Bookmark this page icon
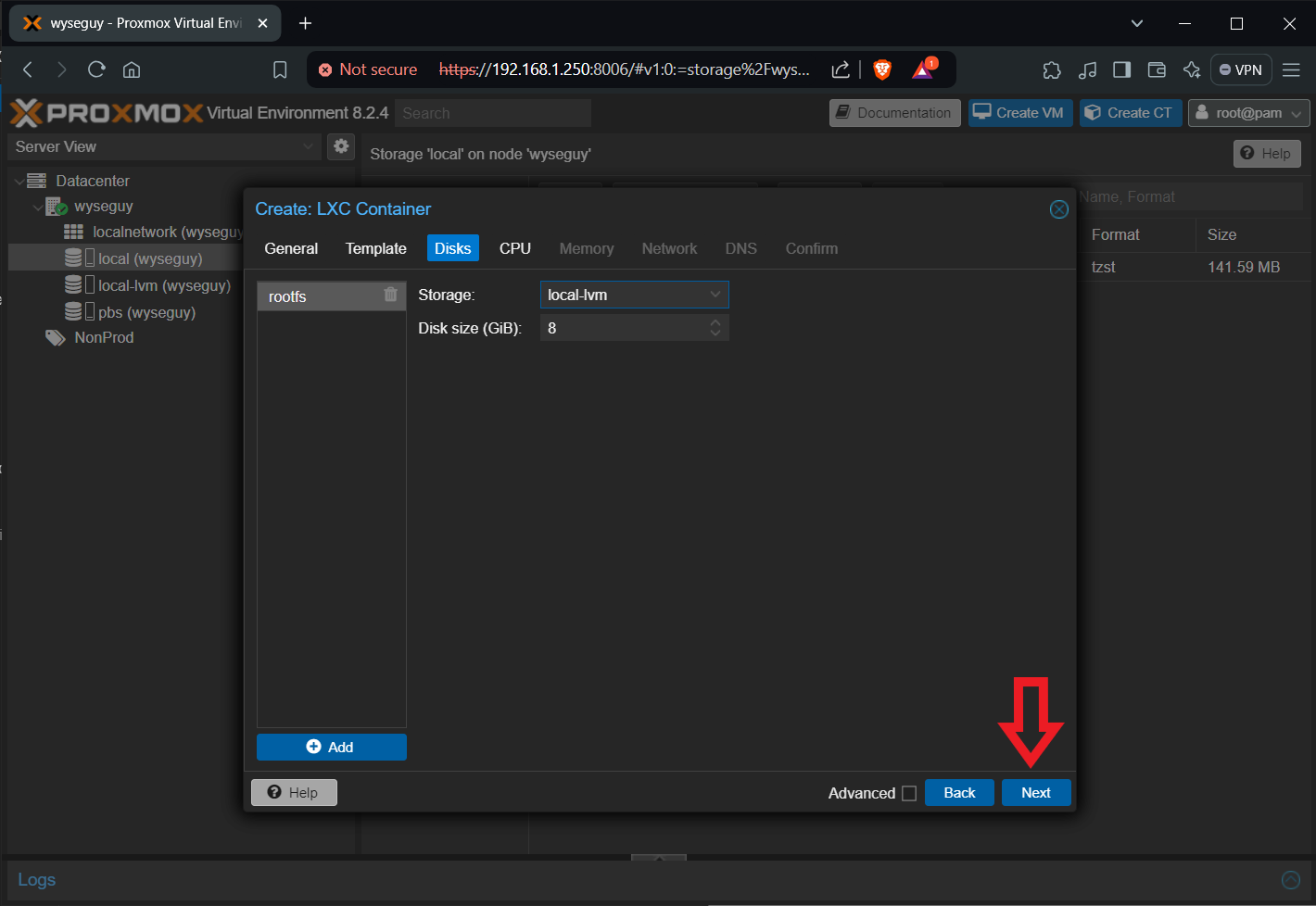 coord(280,69)
